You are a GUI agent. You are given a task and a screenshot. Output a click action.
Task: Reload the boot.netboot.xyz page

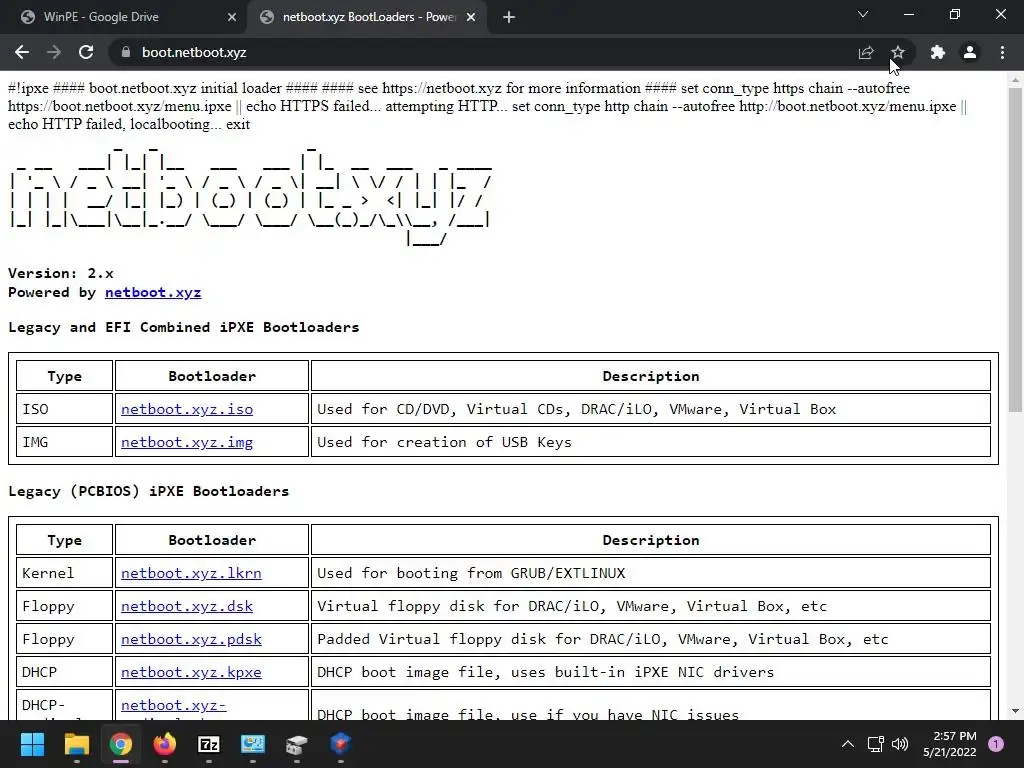[x=86, y=52]
